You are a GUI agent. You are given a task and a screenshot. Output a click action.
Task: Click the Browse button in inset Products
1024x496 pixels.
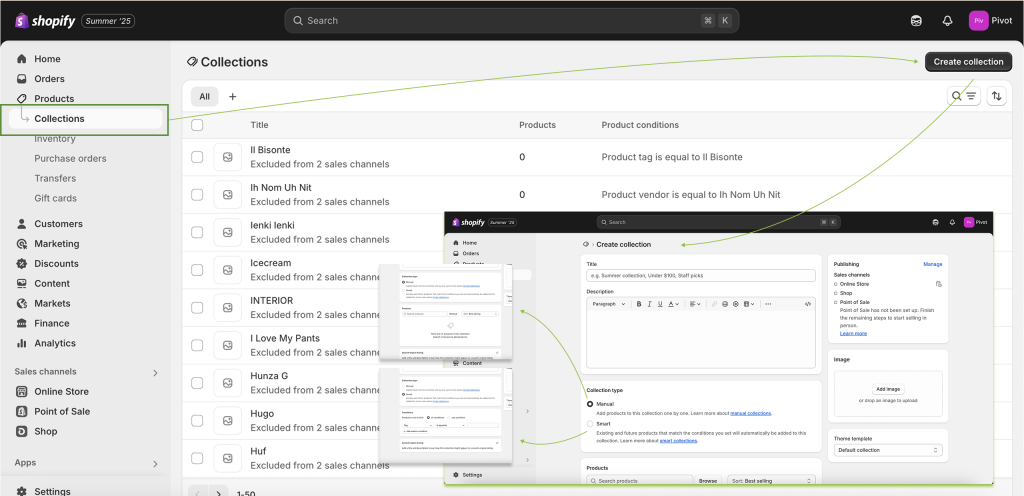pos(708,481)
